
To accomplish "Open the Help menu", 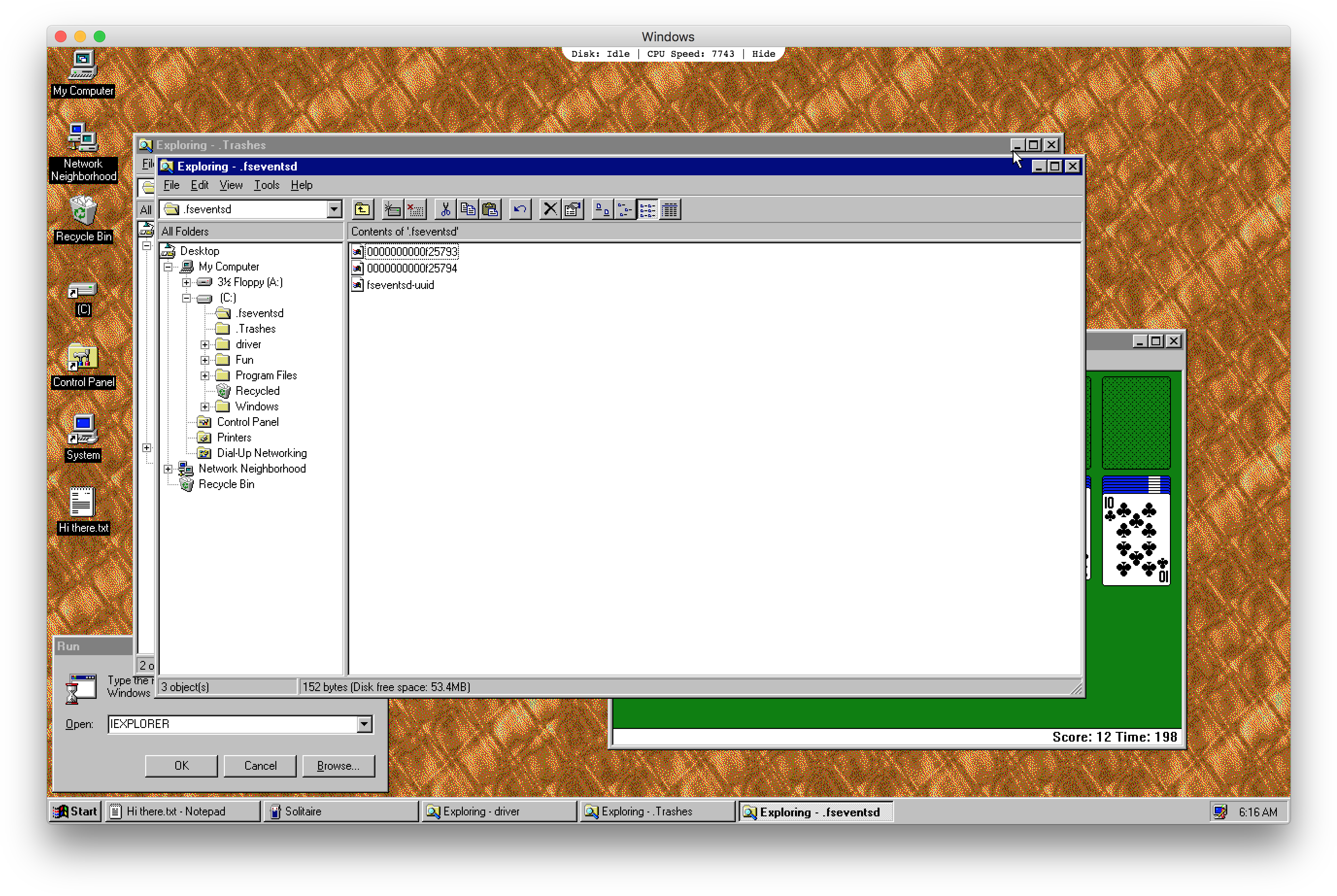I will point(302,185).
